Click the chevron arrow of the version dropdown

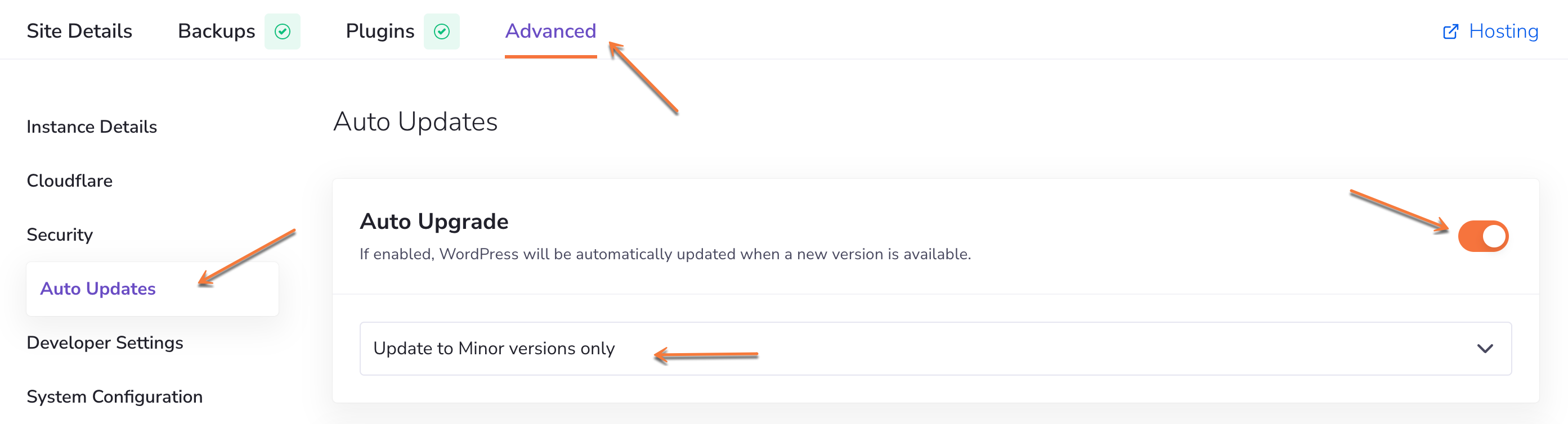pos(1485,349)
